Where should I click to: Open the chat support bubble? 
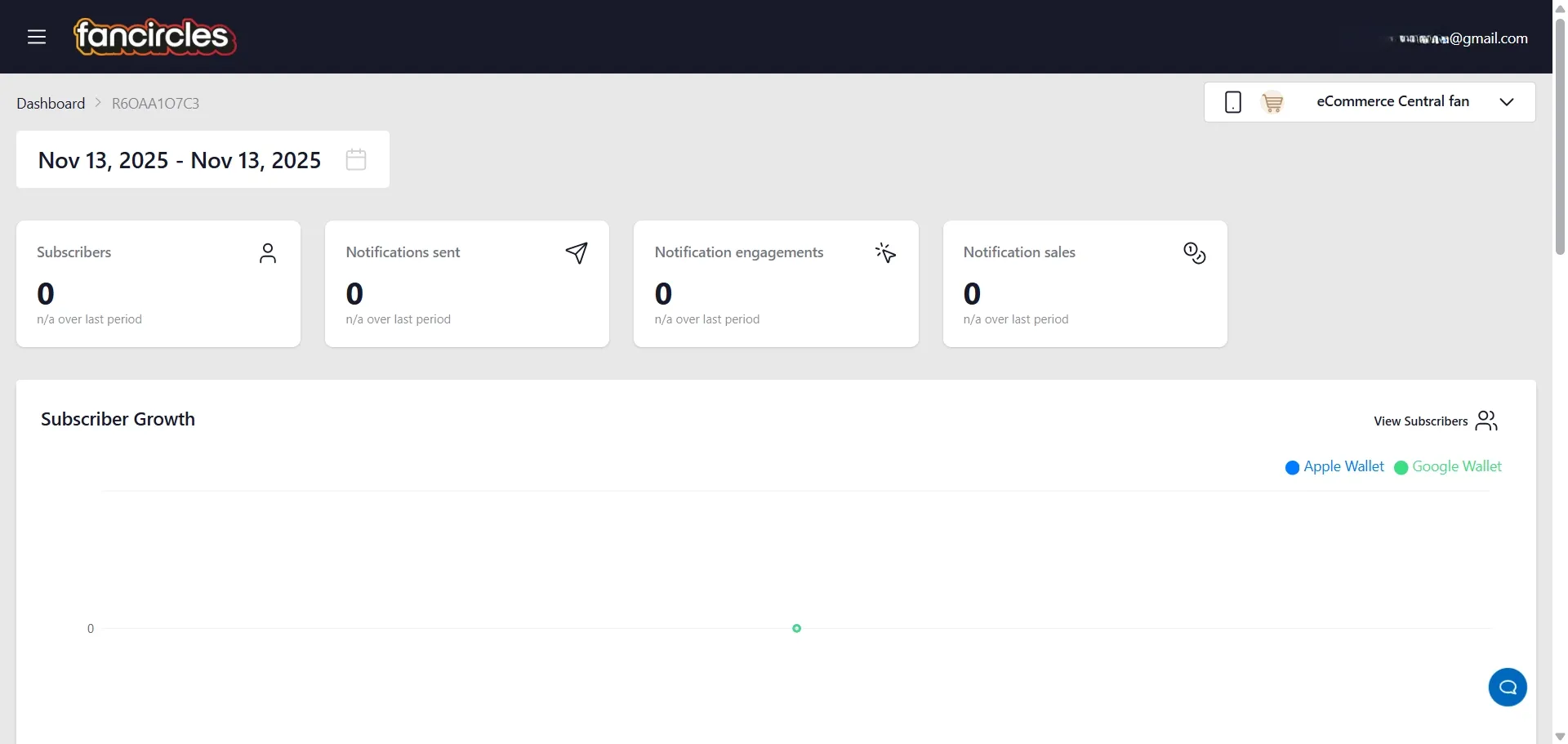pyautogui.click(x=1508, y=687)
